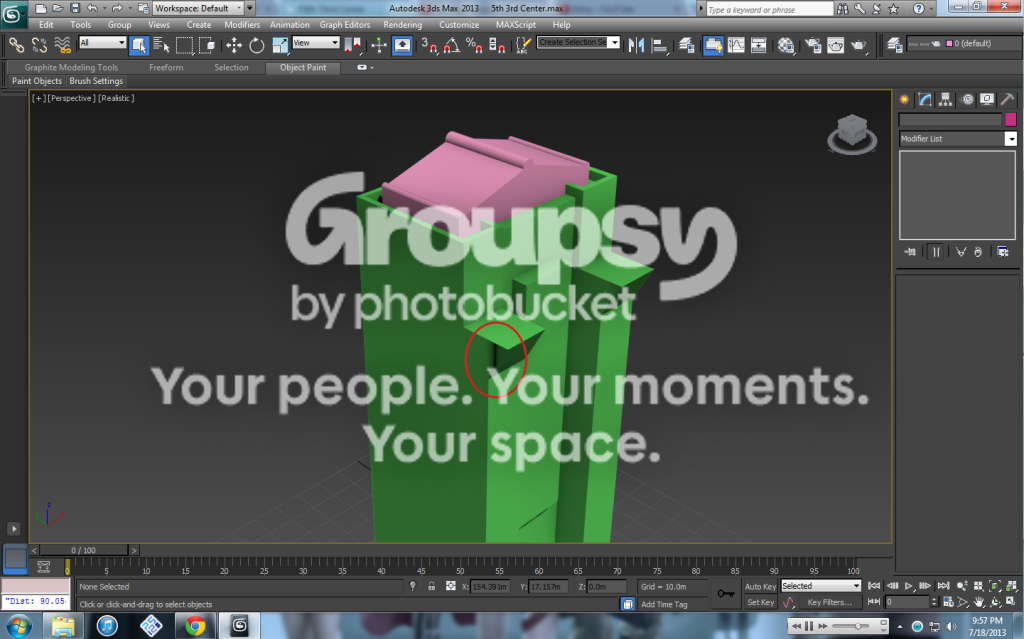Image resolution: width=1024 pixels, height=639 pixels.
Task: Expand the ribbon display options arrow
Action: (364, 67)
